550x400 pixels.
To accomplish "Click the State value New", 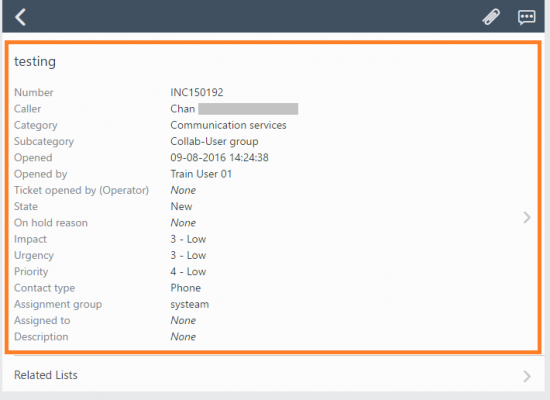I will 181,206.
